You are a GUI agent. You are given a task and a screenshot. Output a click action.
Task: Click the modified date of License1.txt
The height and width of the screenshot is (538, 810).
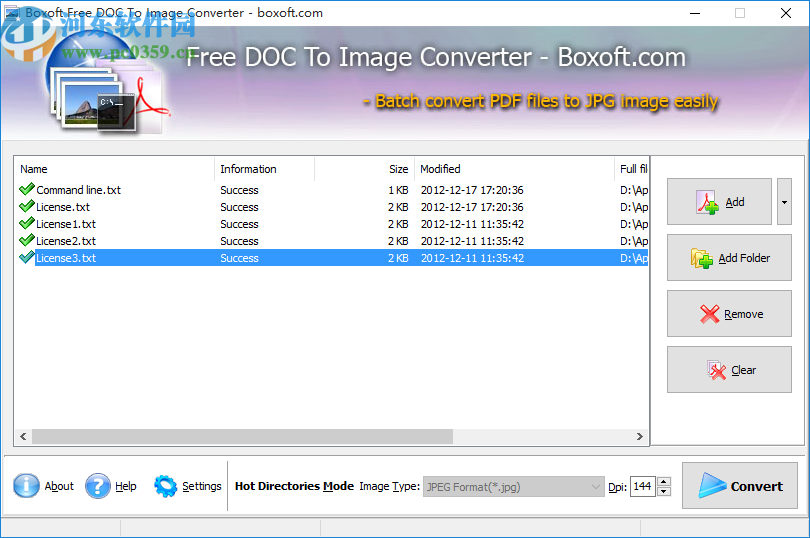pyautogui.click(x=472, y=224)
